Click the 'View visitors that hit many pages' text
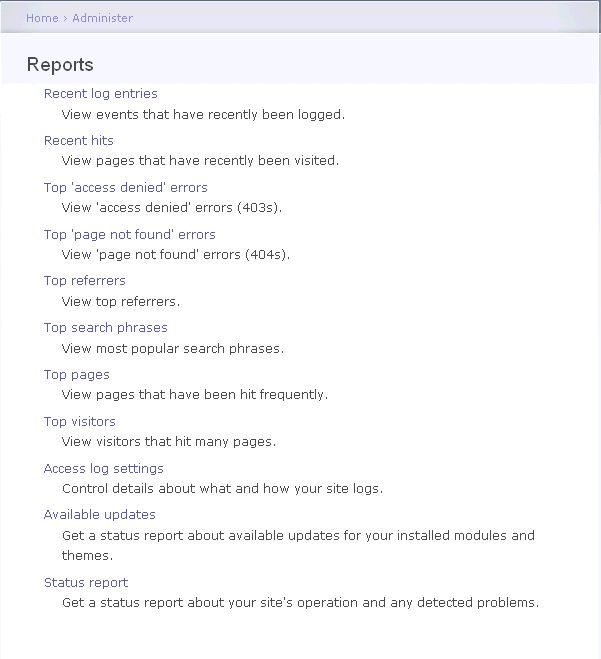Screen dimensions: 601x659 tap(169, 442)
